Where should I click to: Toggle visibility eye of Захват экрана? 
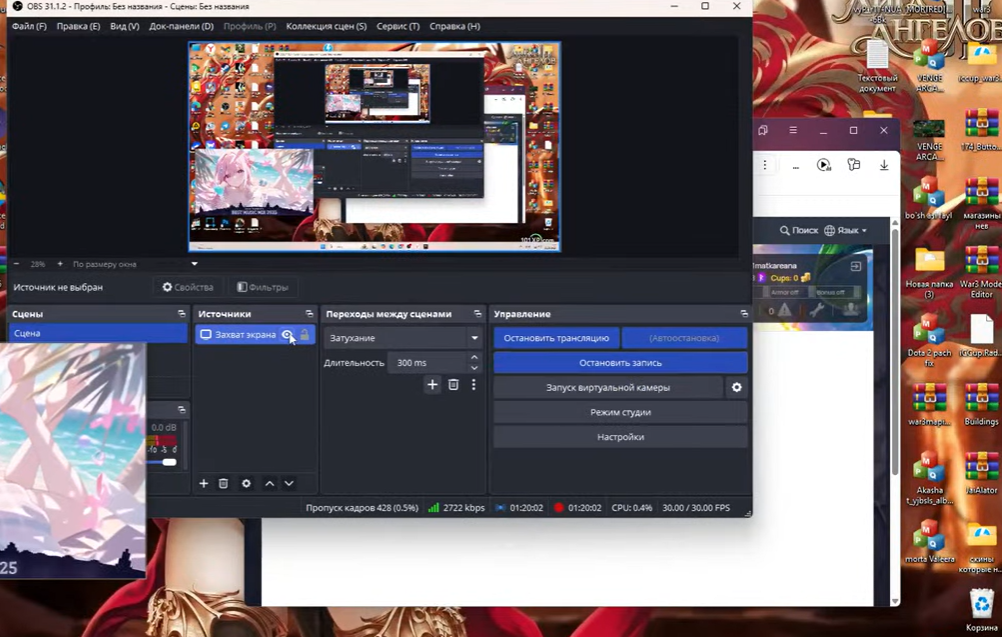[x=287, y=335]
